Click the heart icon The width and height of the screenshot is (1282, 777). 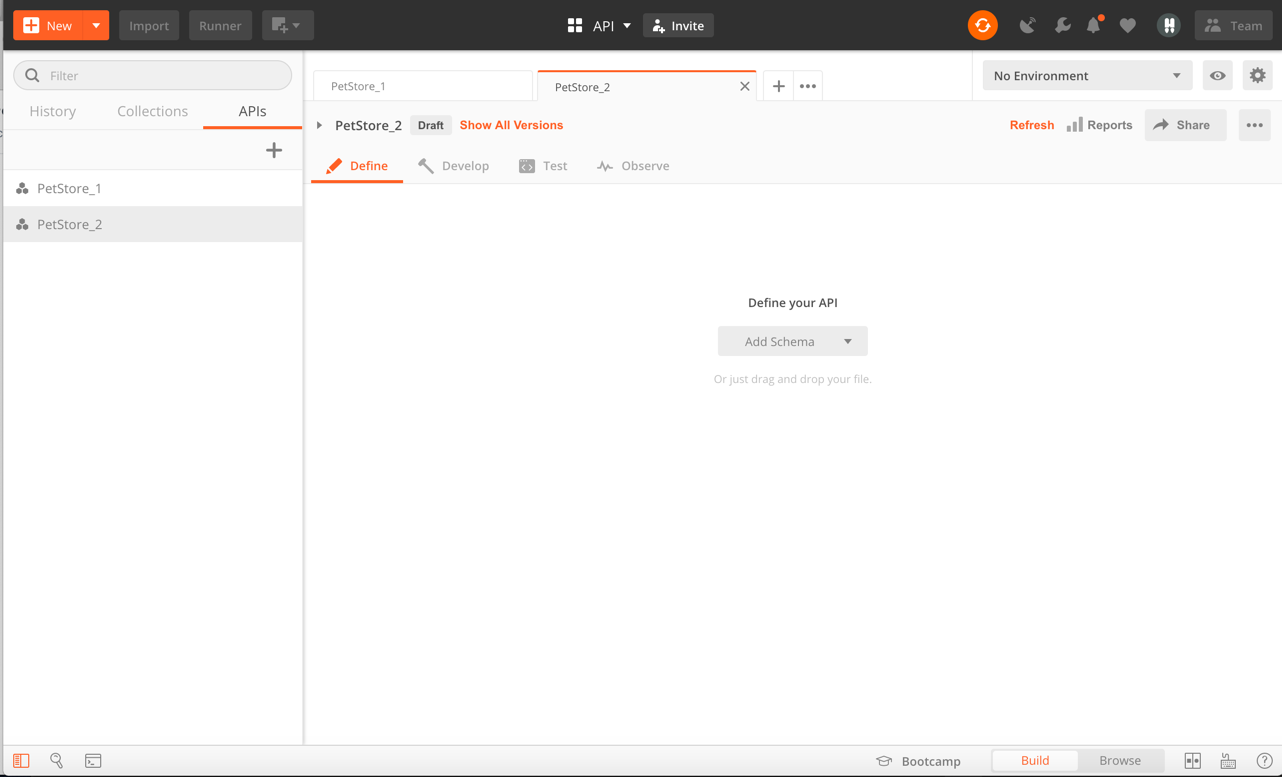tap(1128, 26)
